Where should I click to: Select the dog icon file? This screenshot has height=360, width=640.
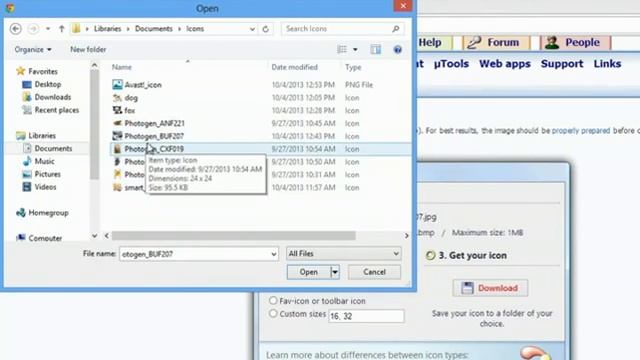131,98
